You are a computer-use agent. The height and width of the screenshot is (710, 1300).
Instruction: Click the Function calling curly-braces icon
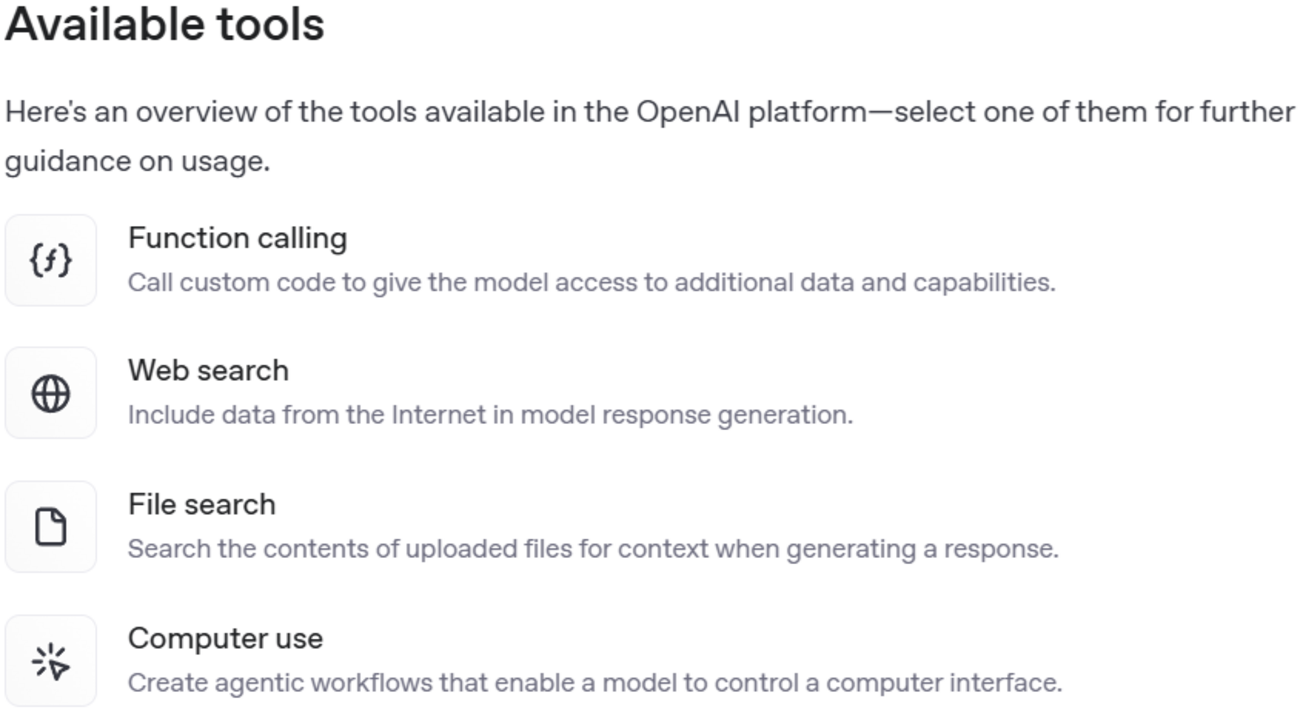pyautogui.click(x=50, y=260)
